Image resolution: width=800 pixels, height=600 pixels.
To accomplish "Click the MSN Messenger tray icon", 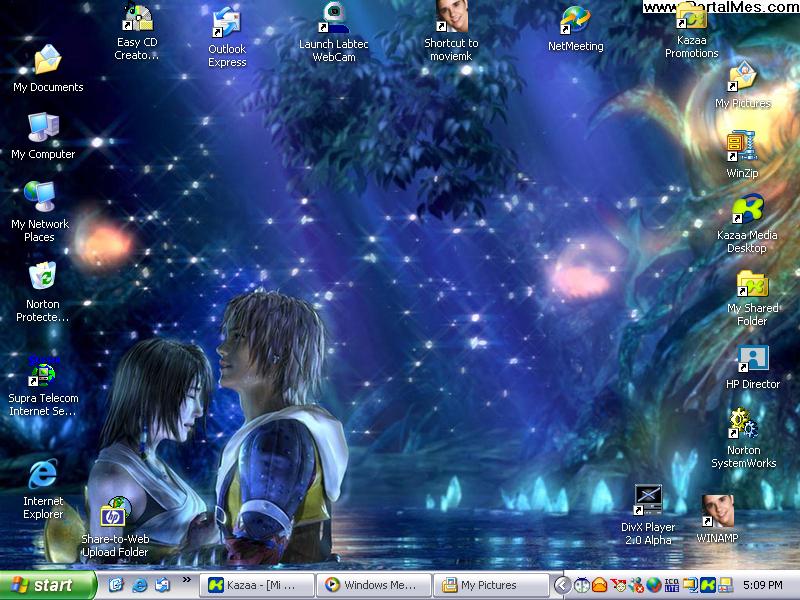I will [636, 585].
